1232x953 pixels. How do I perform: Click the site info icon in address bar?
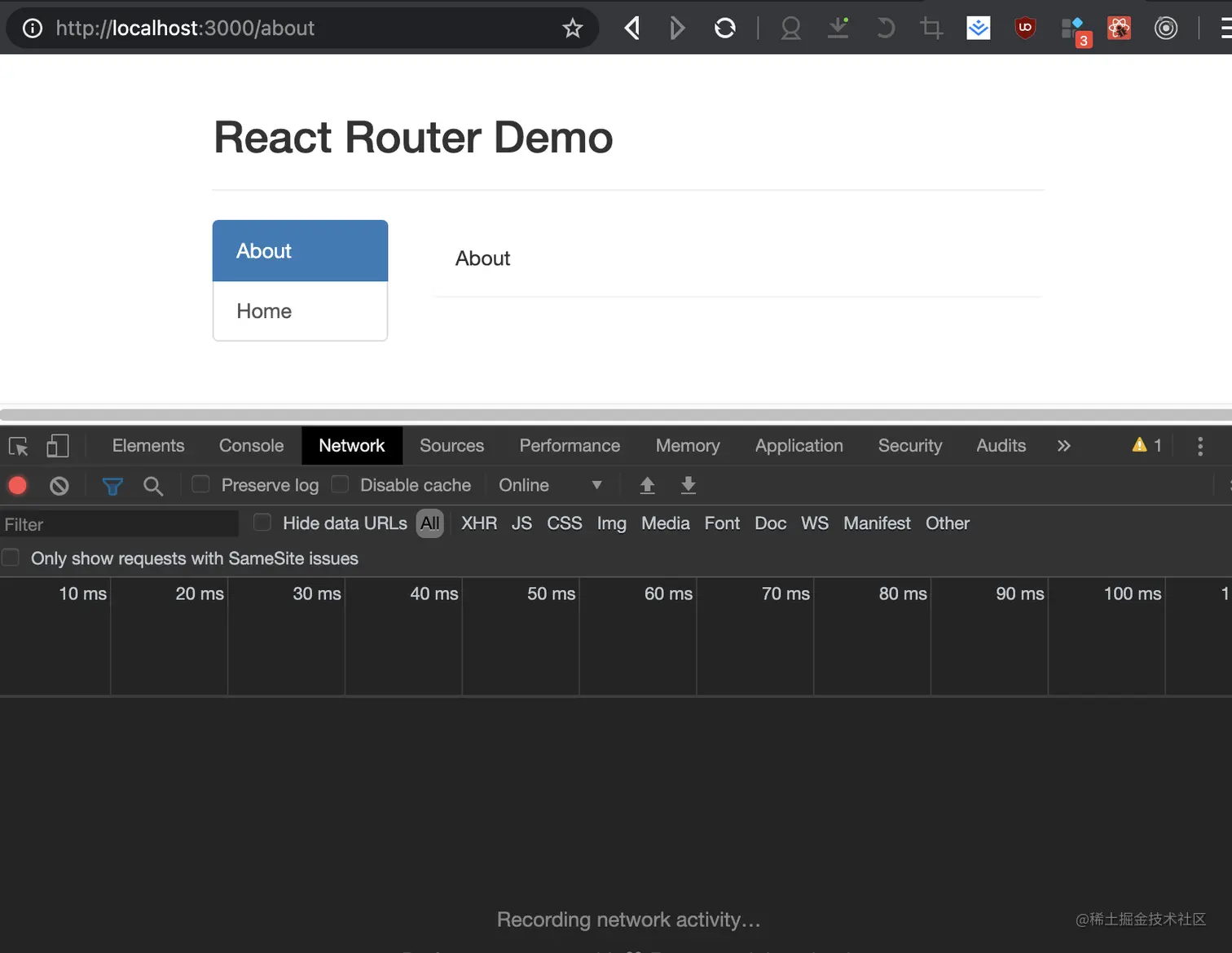pyautogui.click(x=33, y=29)
